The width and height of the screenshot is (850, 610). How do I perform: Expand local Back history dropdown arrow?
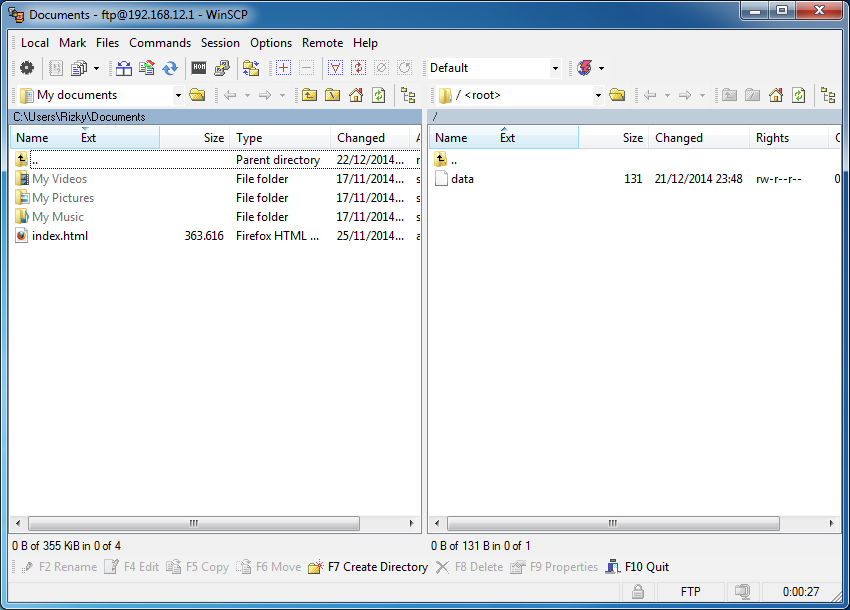(247, 95)
